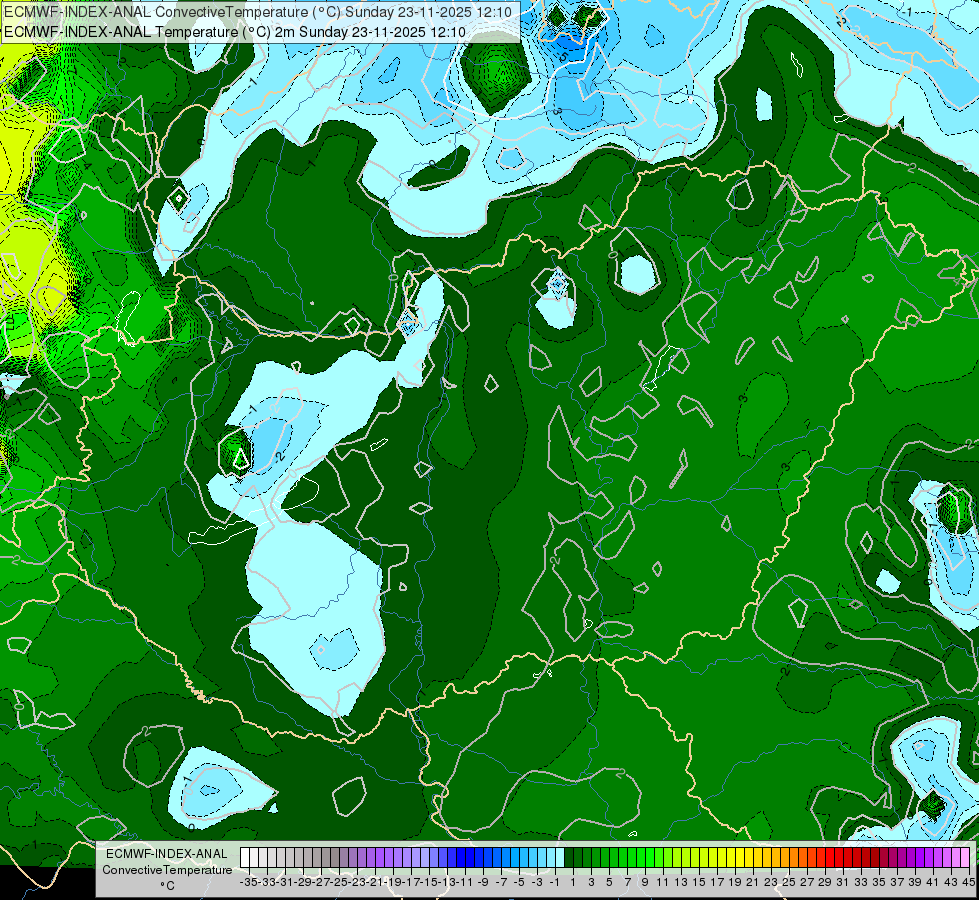Click the legend's '°C' unit label
Image resolution: width=979 pixels, height=900 pixels.
(167, 886)
